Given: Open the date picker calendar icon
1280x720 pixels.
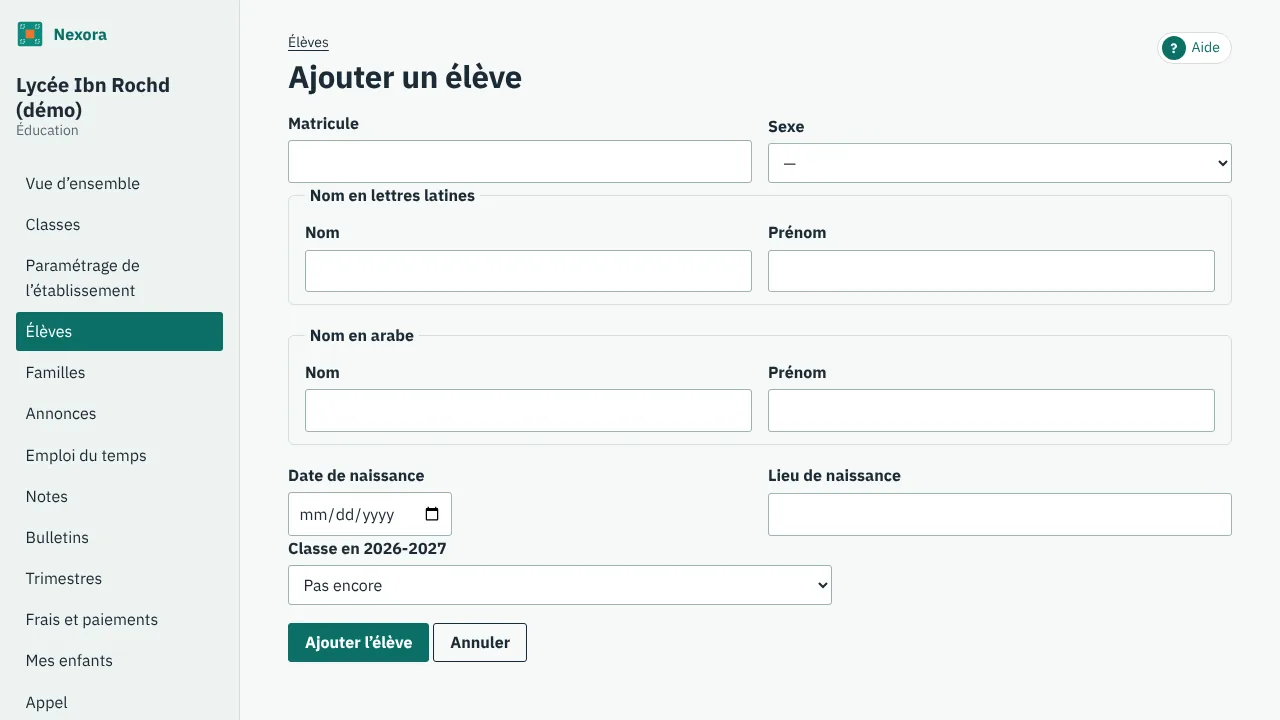Looking at the screenshot, I should tap(432, 514).
